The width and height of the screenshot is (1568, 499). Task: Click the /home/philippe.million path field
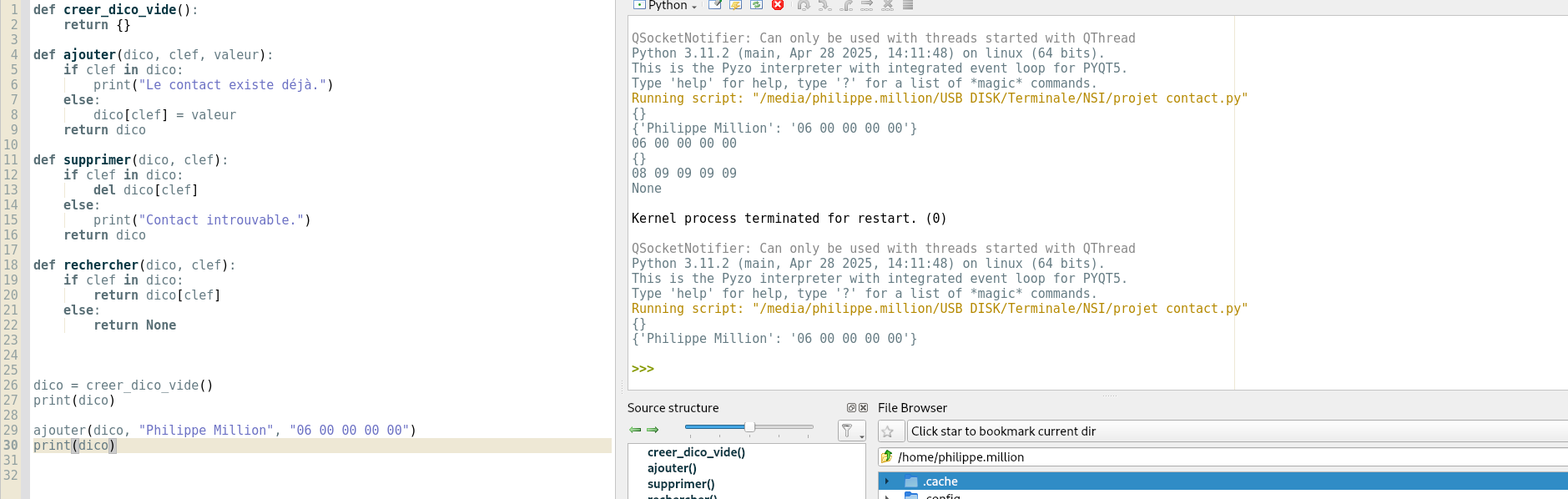coord(1227,457)
